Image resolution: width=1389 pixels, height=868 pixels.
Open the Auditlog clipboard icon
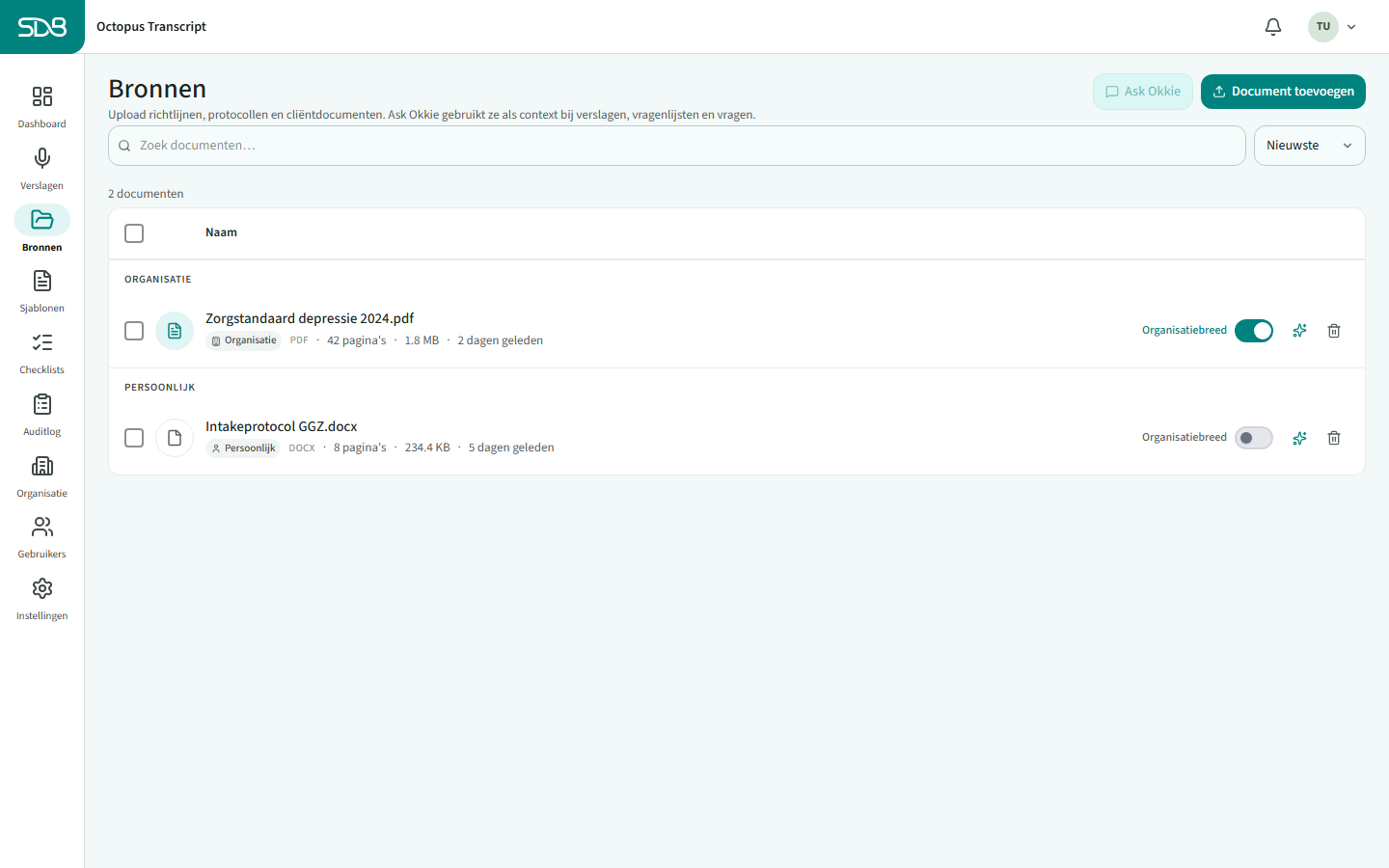pos(42,404)
